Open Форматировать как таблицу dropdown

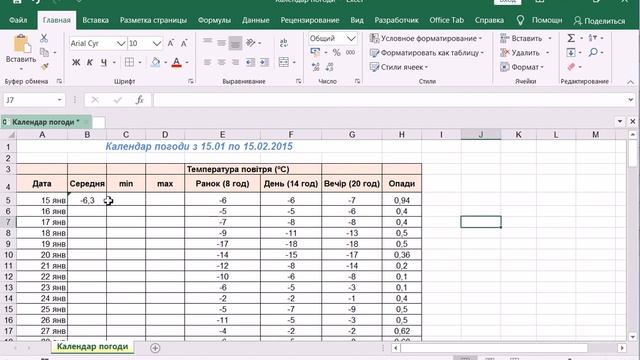[427, 53]
